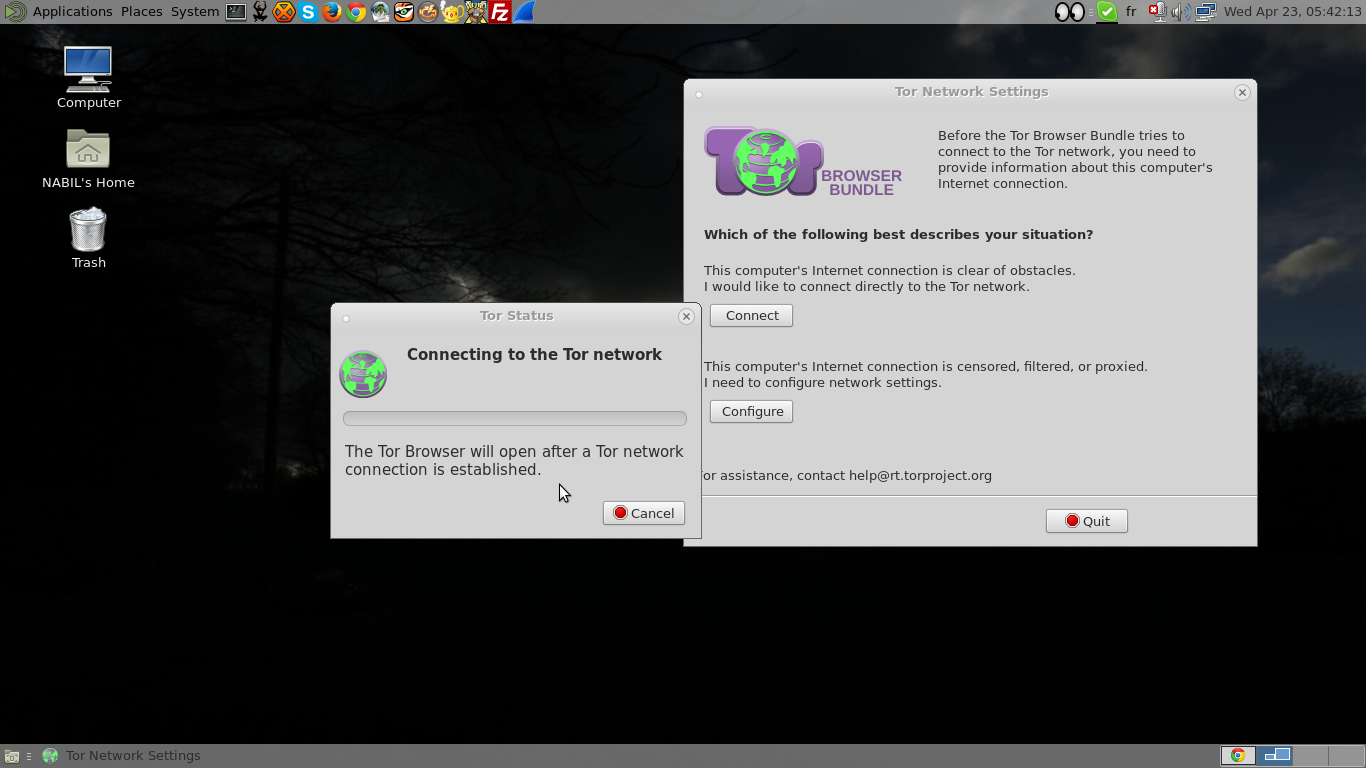Click the Connect button in Tor Network Settings
The width and height of the screenshot is (1366, 768).
(x=751, y=315)
